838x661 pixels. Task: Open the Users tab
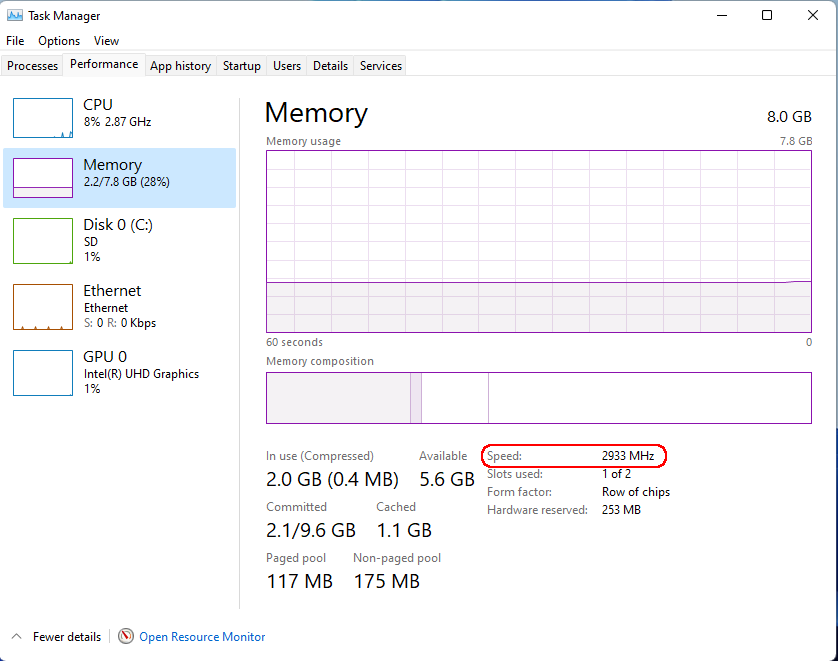286,66
